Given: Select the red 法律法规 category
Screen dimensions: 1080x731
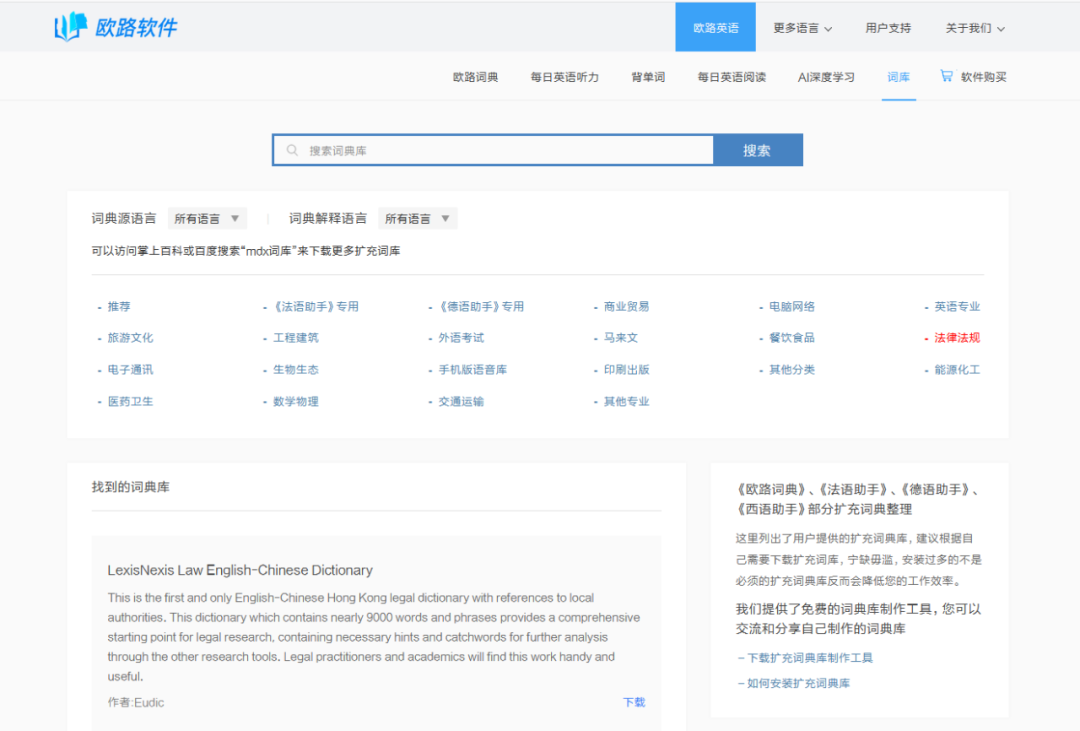Looking at the screenshot, I should [957, 338].
